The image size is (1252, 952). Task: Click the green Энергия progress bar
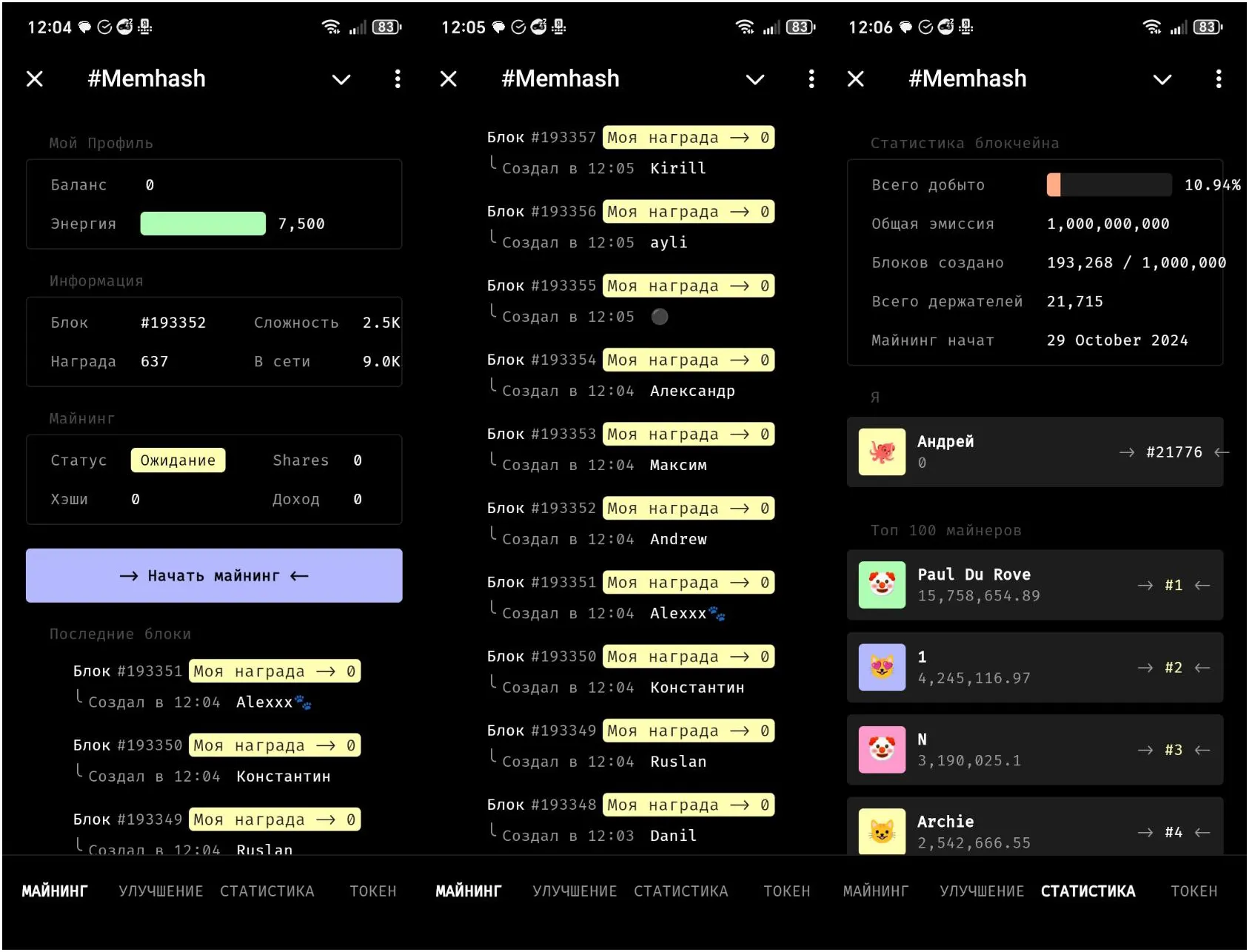pos(203,224)
